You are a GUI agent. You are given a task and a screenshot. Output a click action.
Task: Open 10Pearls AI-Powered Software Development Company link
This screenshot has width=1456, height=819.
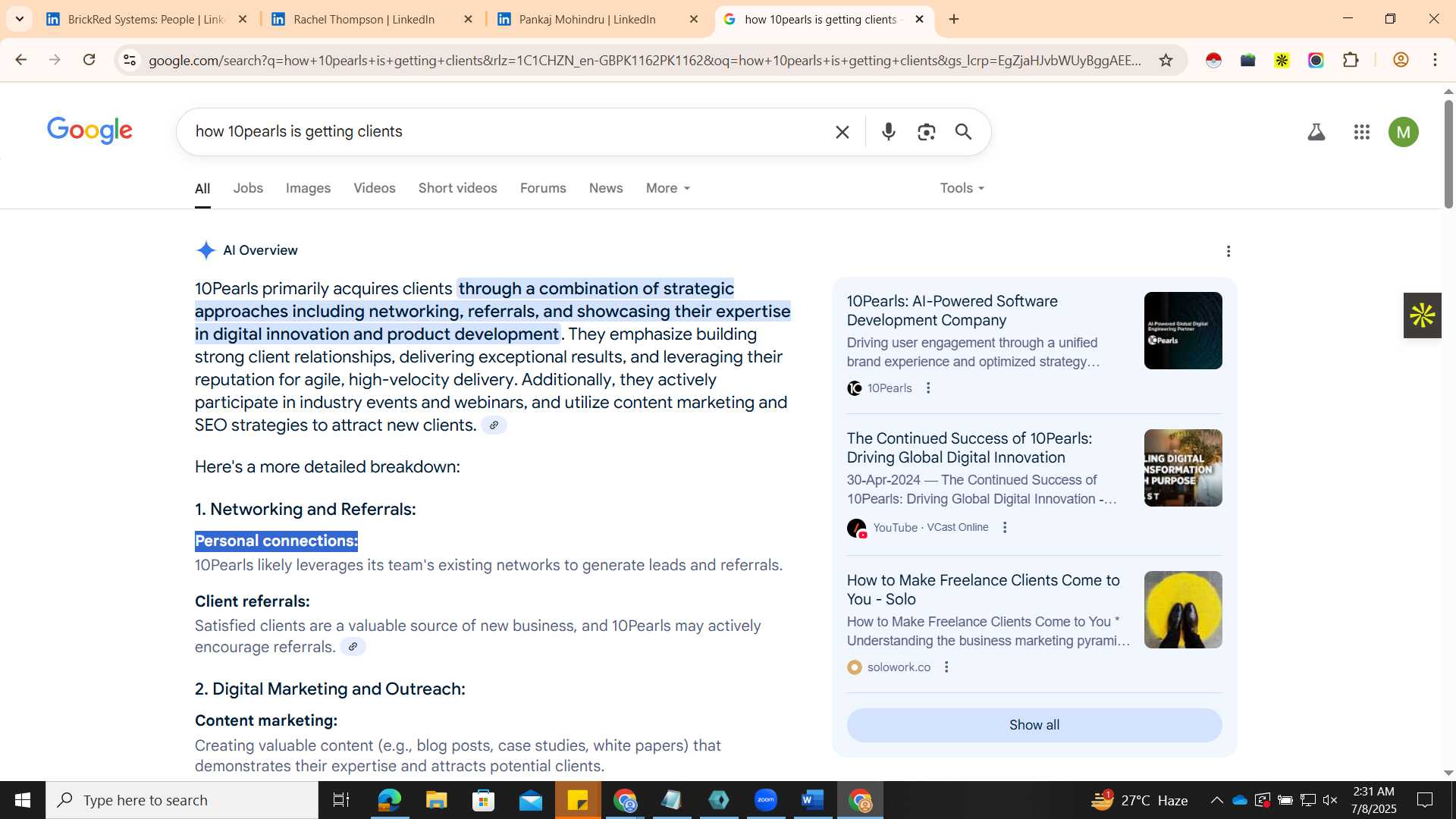coord(952,310)
